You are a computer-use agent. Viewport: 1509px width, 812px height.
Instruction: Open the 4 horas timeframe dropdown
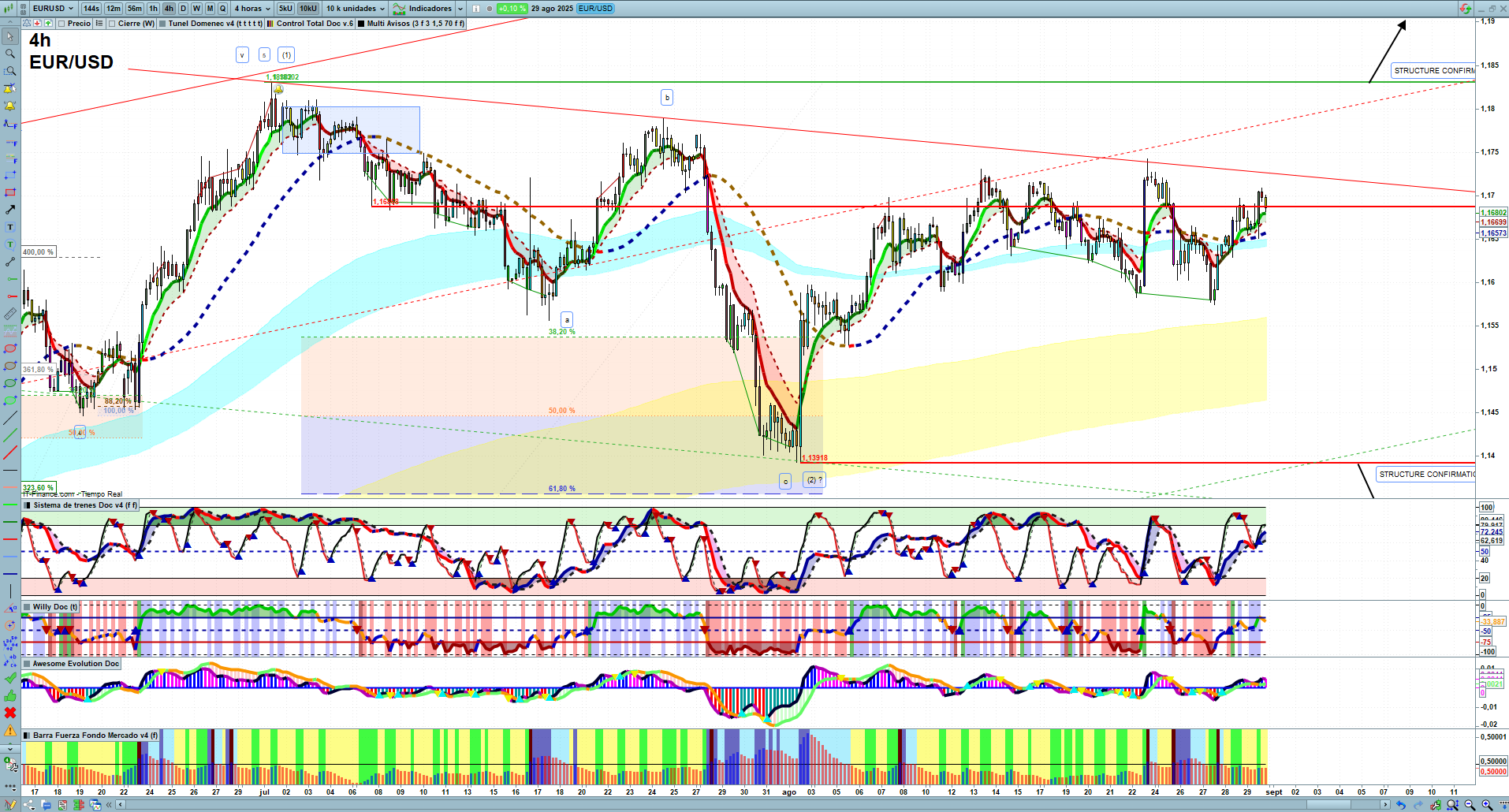(x=252, y=9)
